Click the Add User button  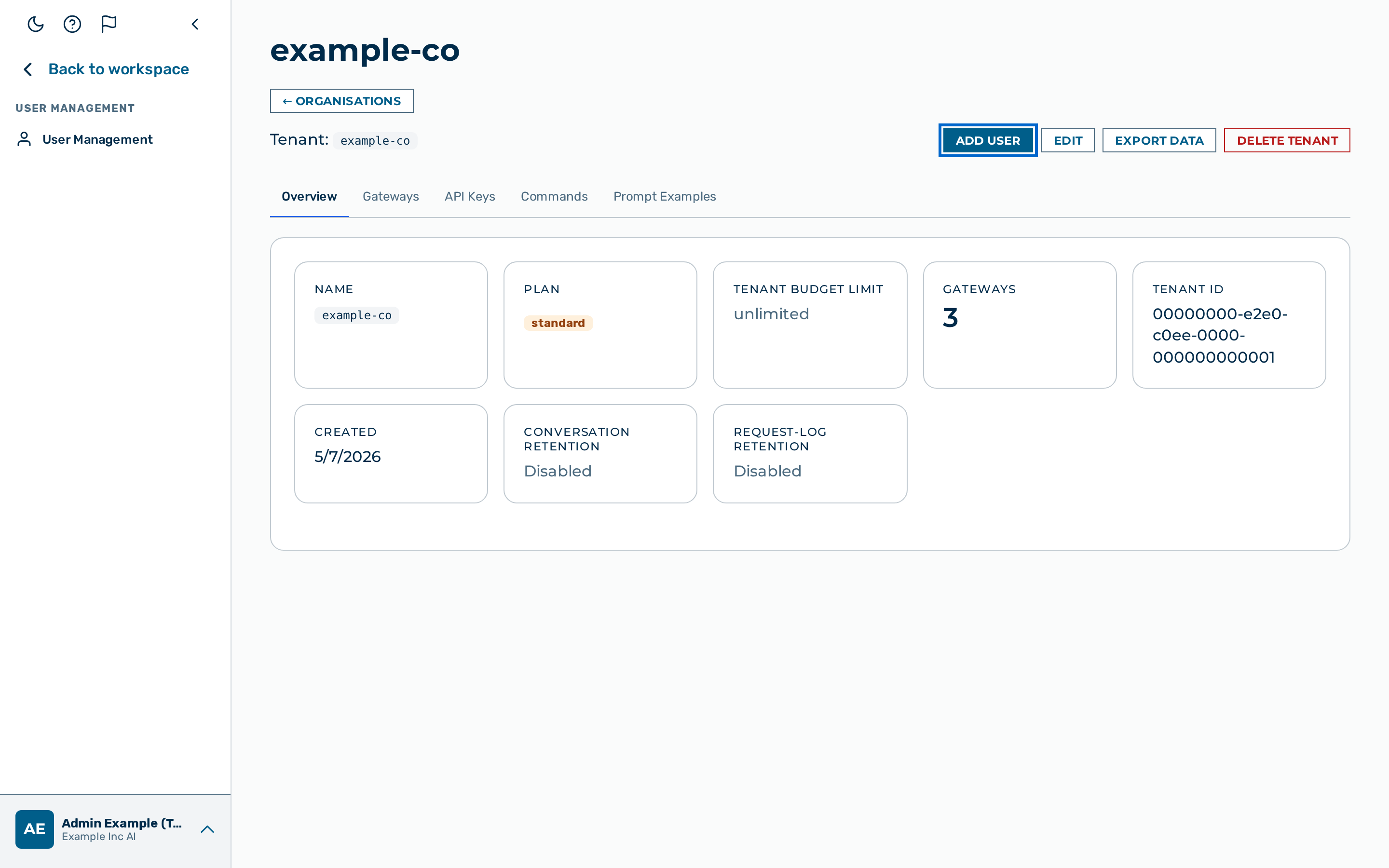tap(988, 141)
